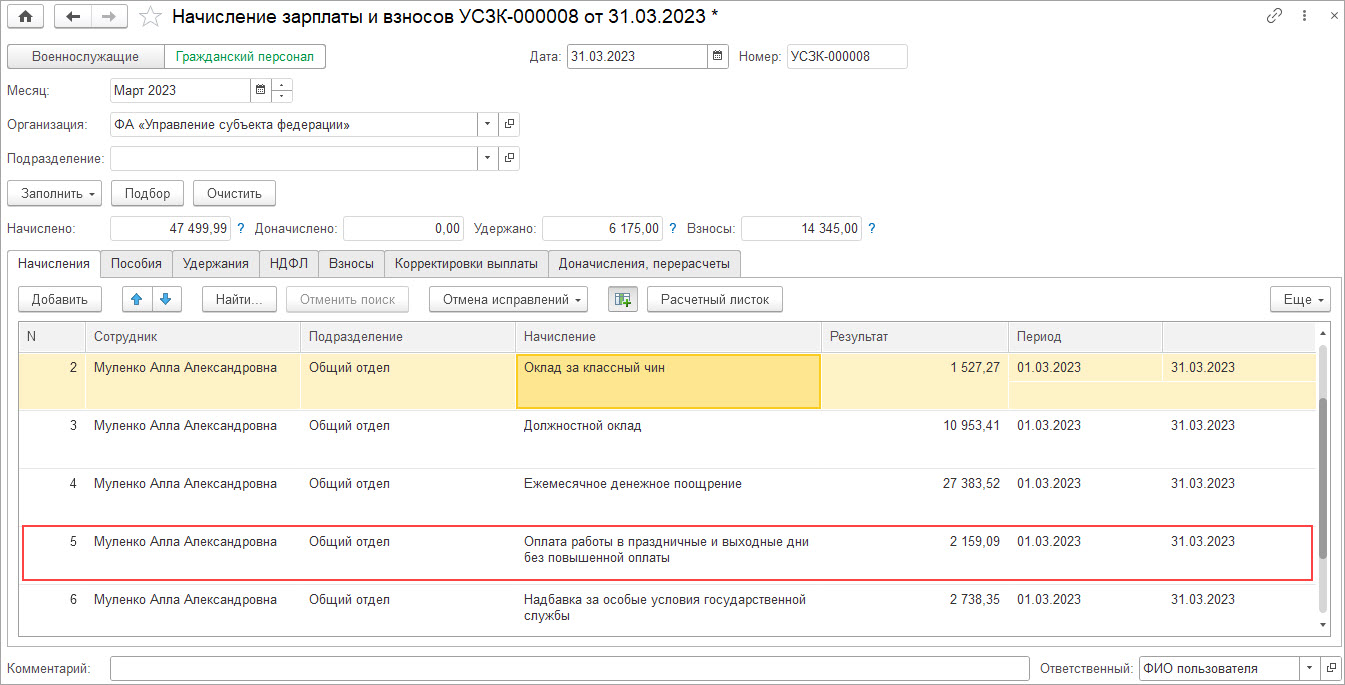
Task: Select the Оклад за классный чин cell
Action: pyautogui.click(x=668, y=381)
